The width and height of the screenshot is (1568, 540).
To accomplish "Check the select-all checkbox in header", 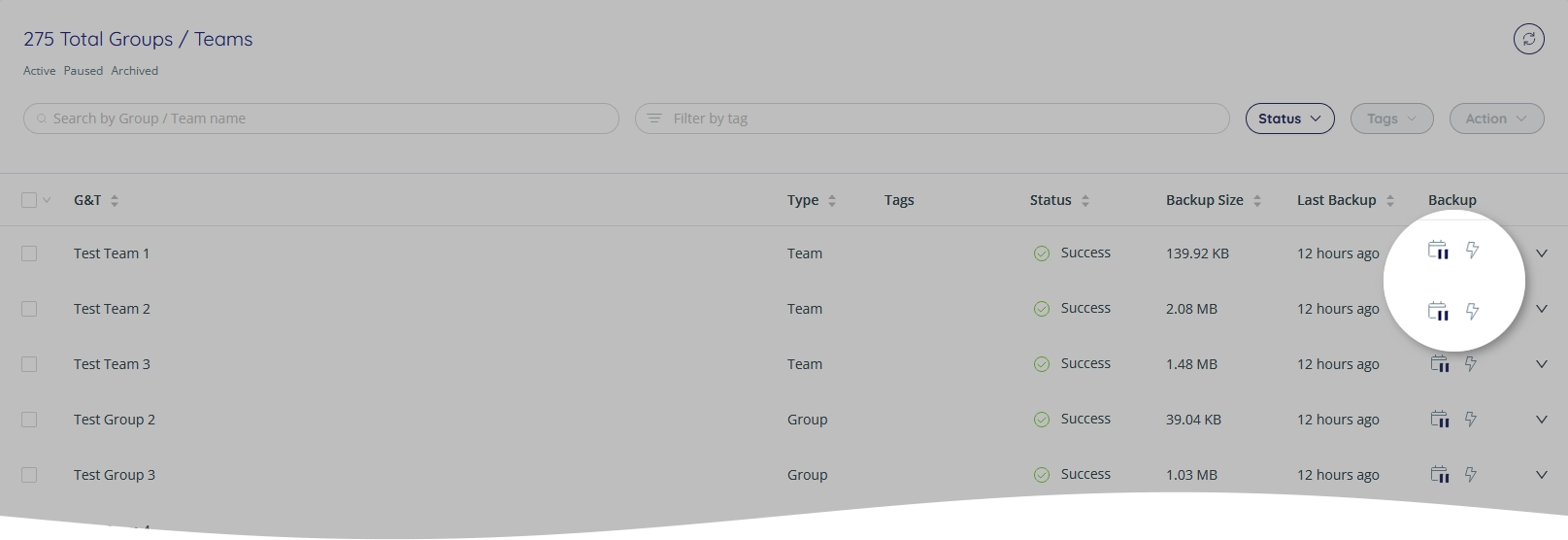I will click(29, 200).
